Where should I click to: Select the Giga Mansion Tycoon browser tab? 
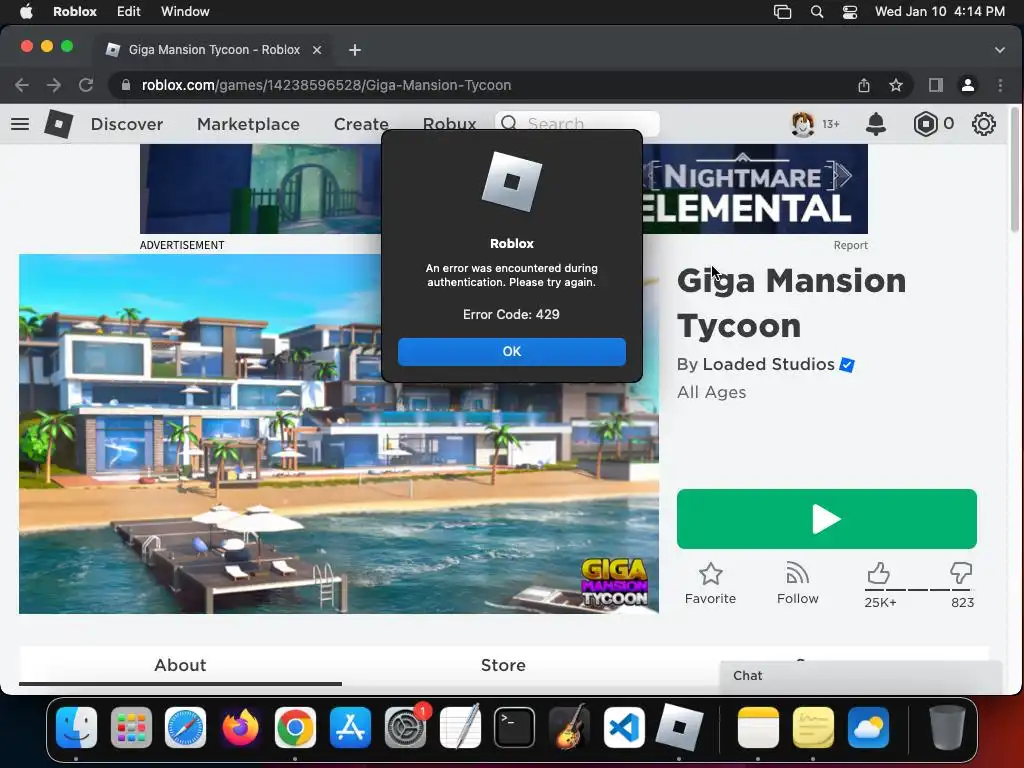click(x=212, y=50)
